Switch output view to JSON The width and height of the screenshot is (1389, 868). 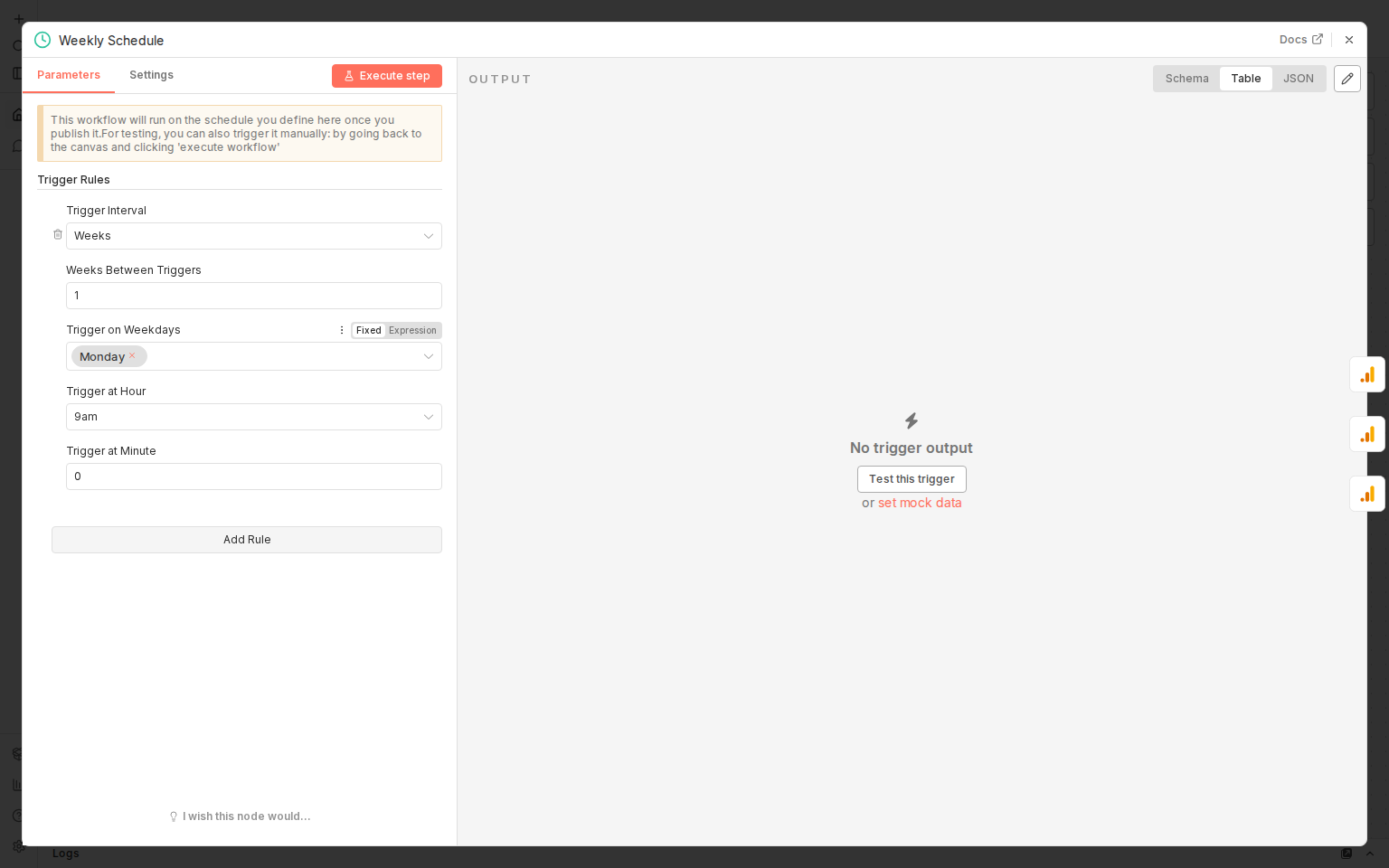[x=1298, y=79]
